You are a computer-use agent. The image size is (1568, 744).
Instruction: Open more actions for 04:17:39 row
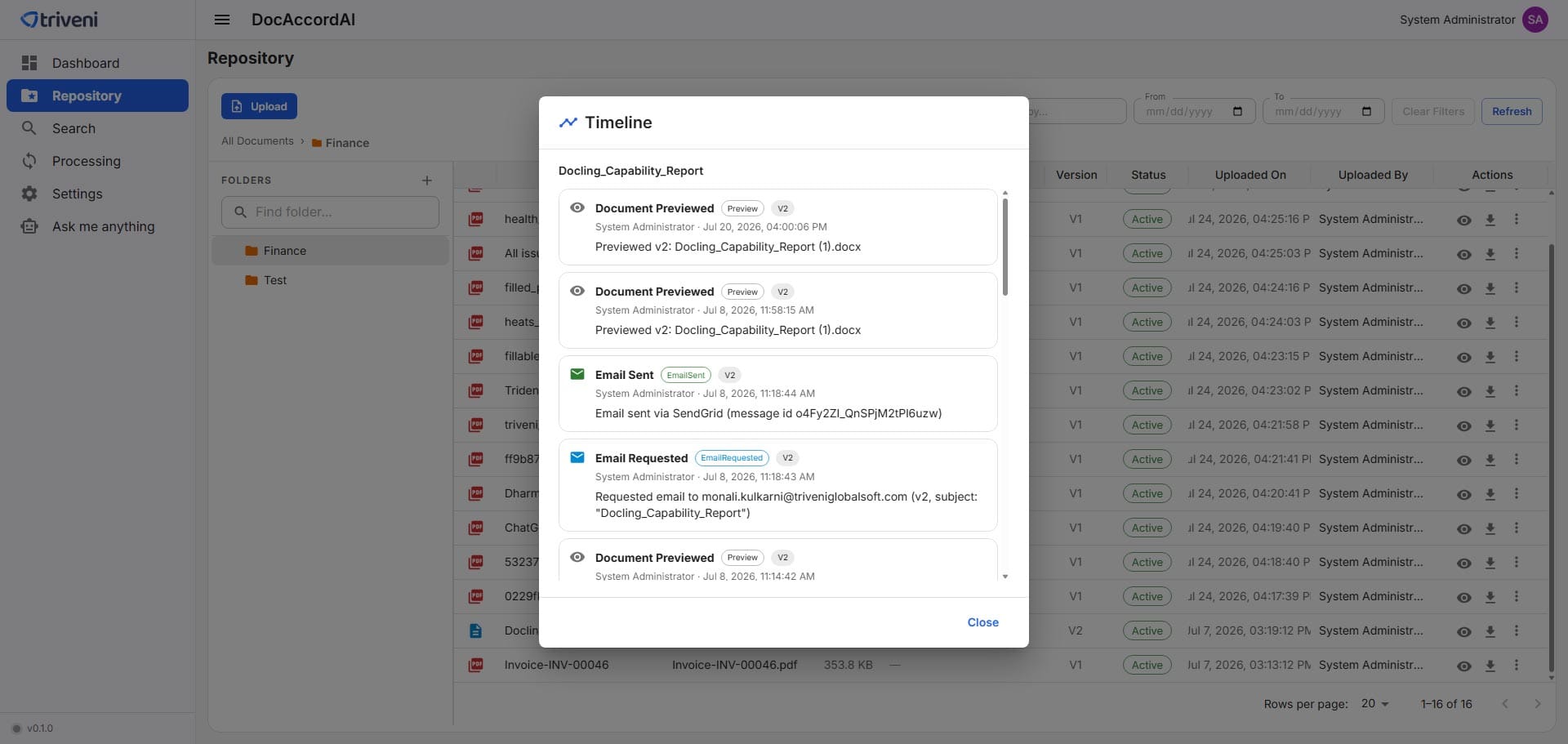pos(1517,596)
